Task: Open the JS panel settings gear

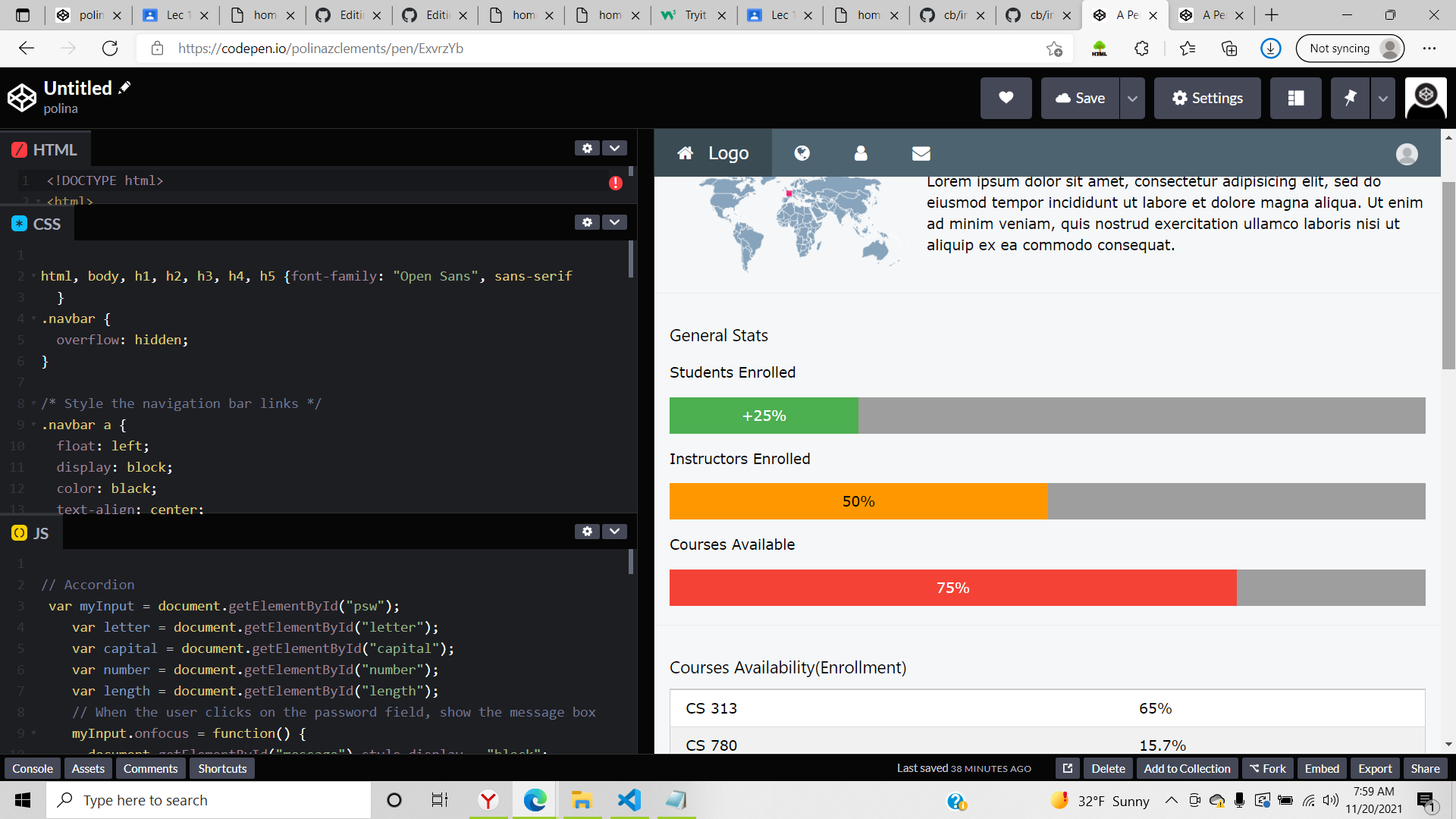Action: (x=588, y=532)
